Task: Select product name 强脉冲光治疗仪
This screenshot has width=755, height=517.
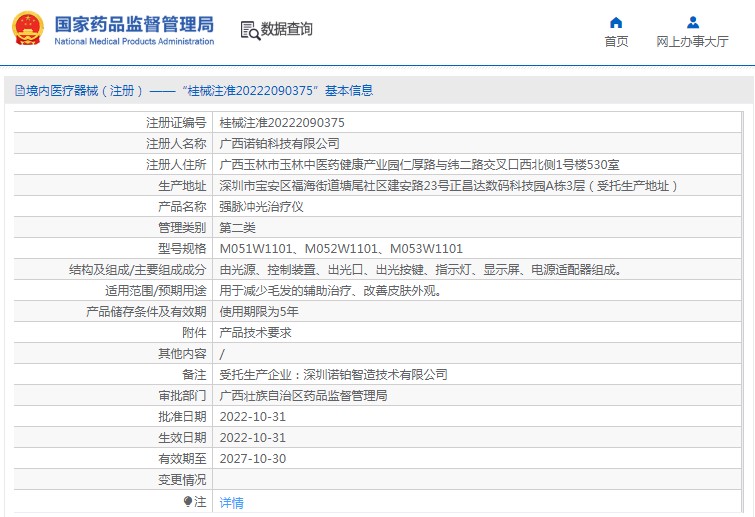Action: [x=261, y=207]
